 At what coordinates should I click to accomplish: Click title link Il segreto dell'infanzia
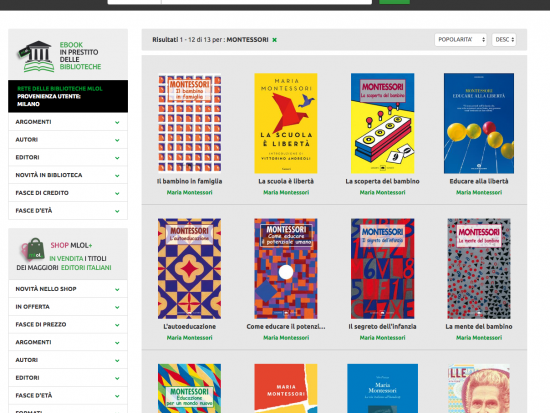coord(382,327)
